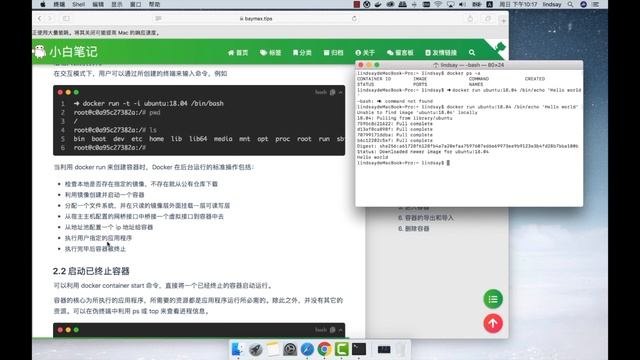
Task: Go to 首页 (Home) nav link
Action: (x=238, y=53)
